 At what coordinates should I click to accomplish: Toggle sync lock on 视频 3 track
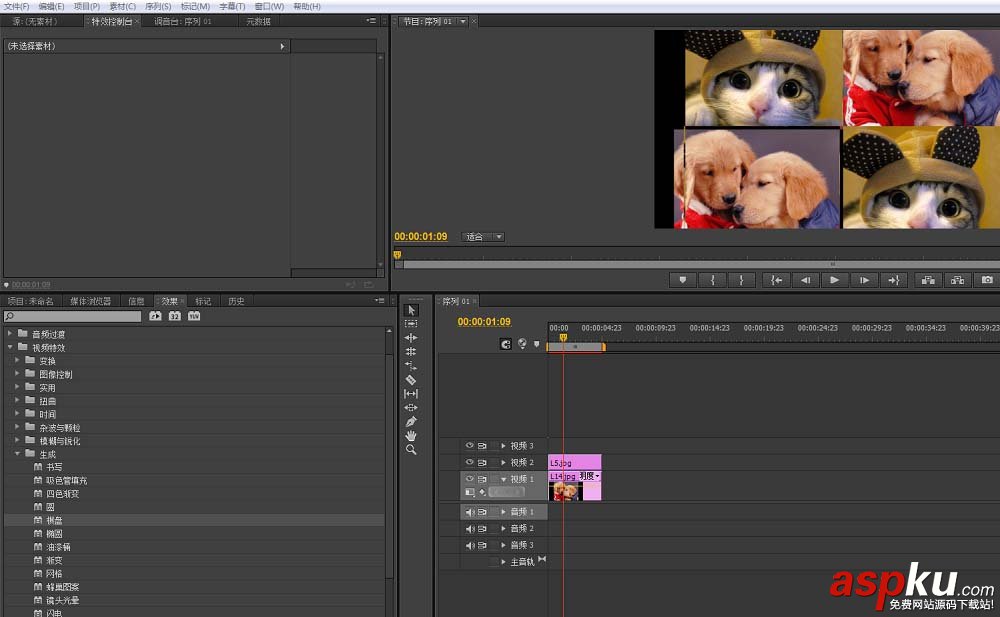point(483,446)
